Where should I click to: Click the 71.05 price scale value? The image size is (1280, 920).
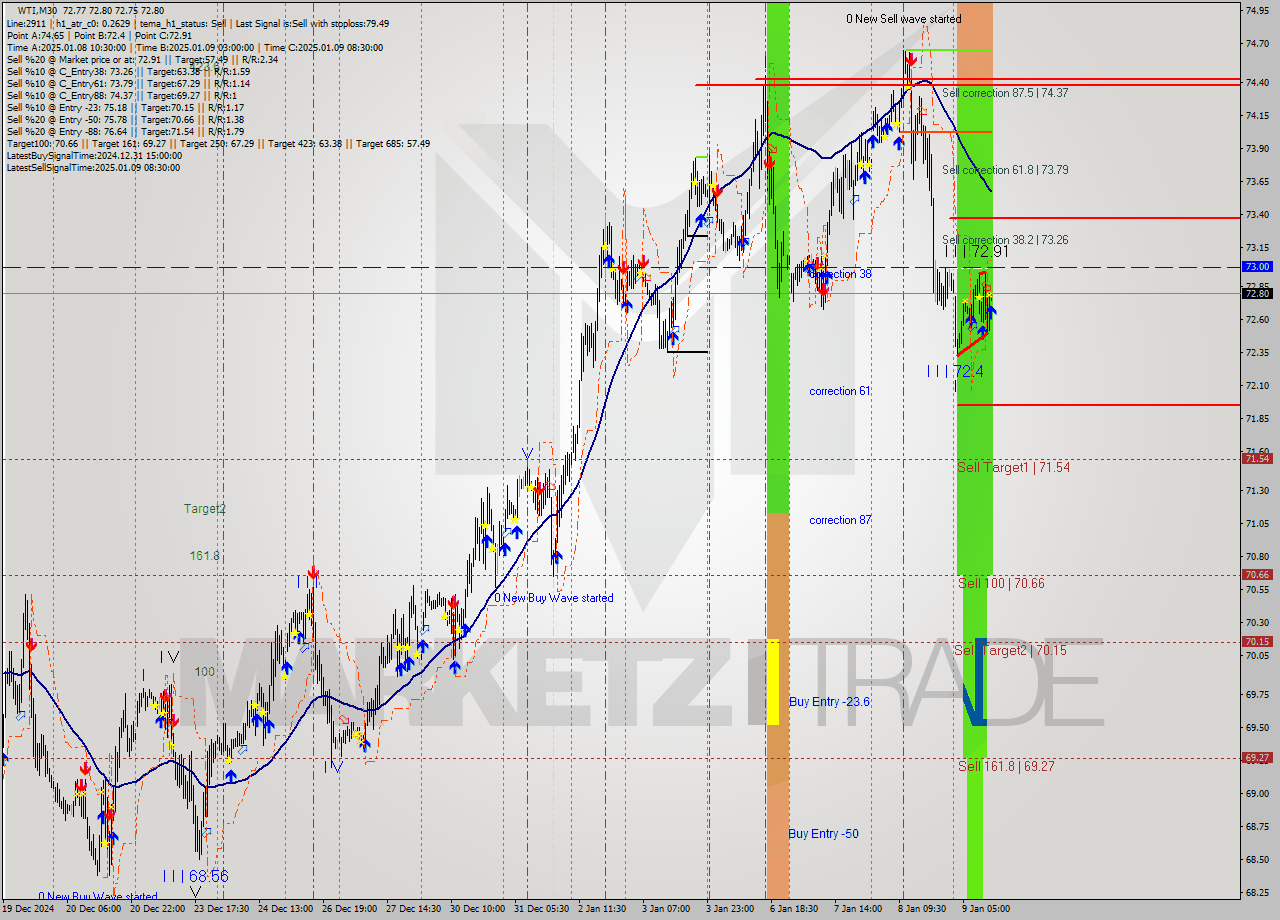point(1257,524)
